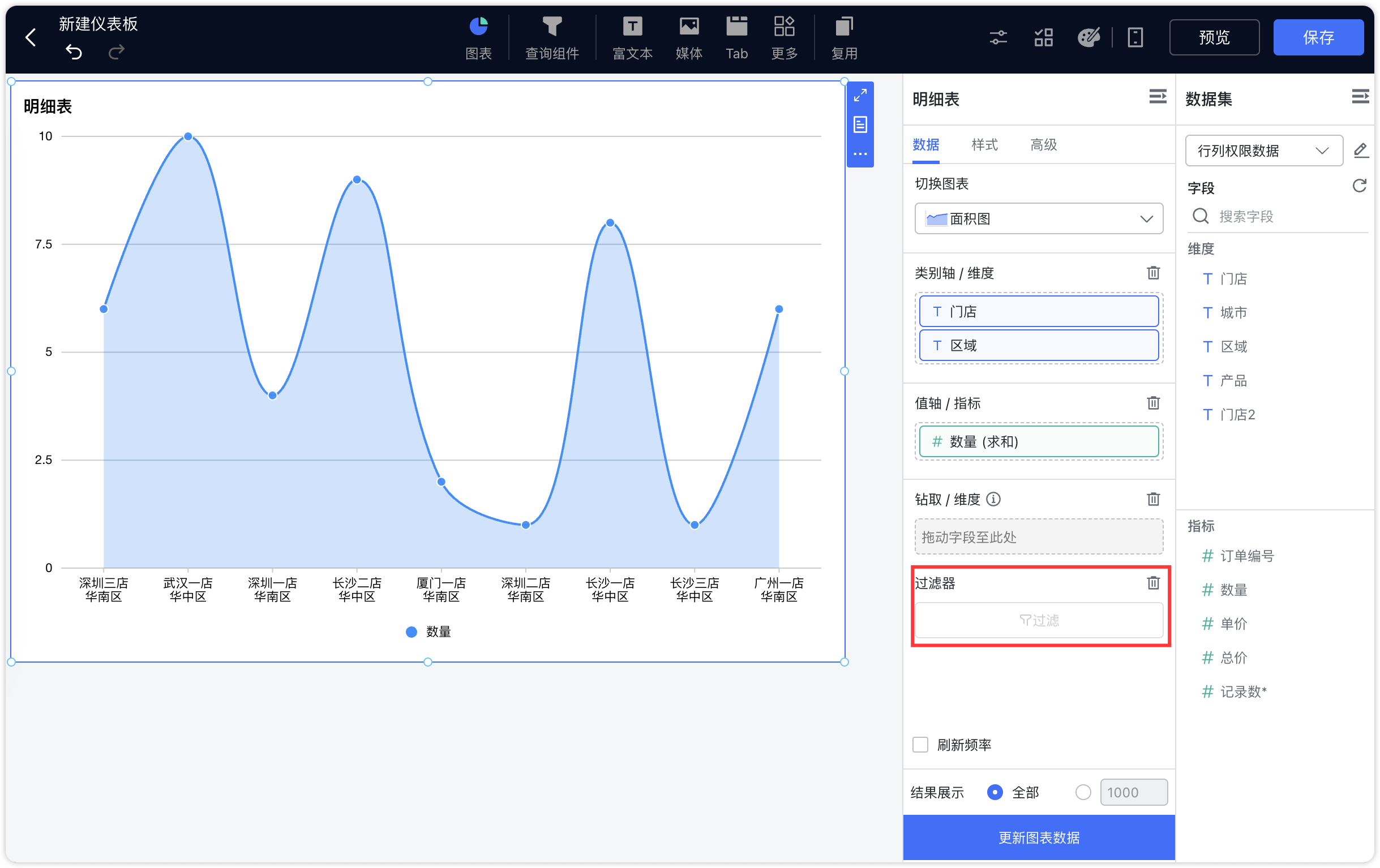The image size is (1380, 868).
Task: Select the 门店2 dimension field
Action: [1228, 414]
